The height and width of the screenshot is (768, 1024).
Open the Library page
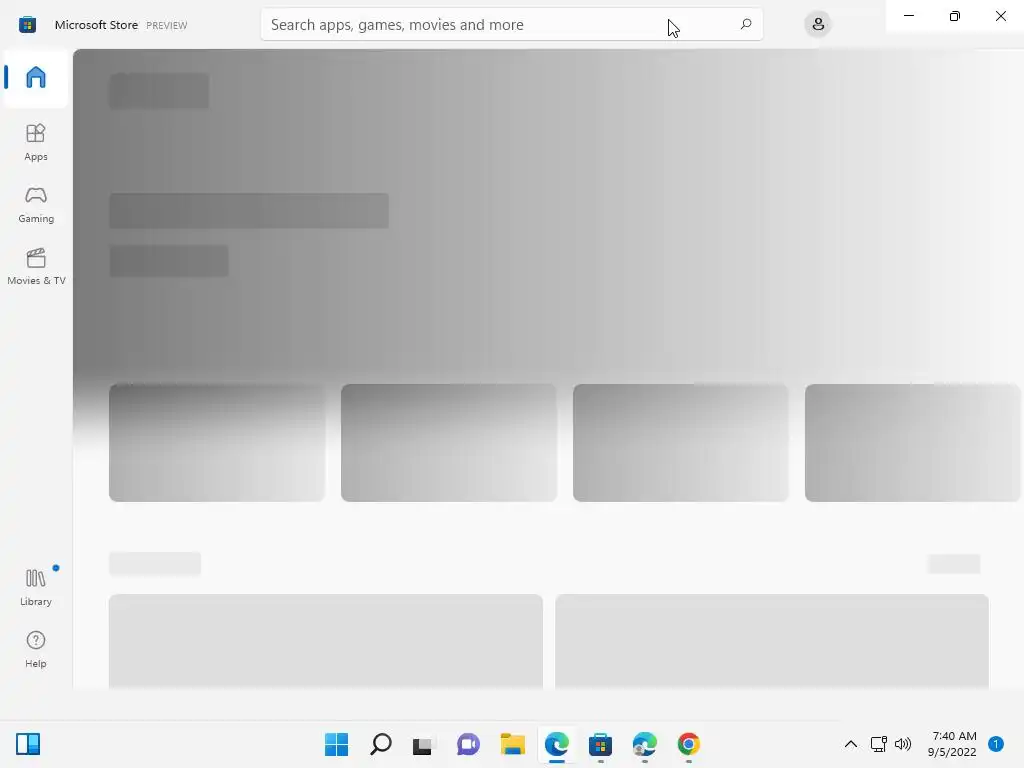coord(36,587)
